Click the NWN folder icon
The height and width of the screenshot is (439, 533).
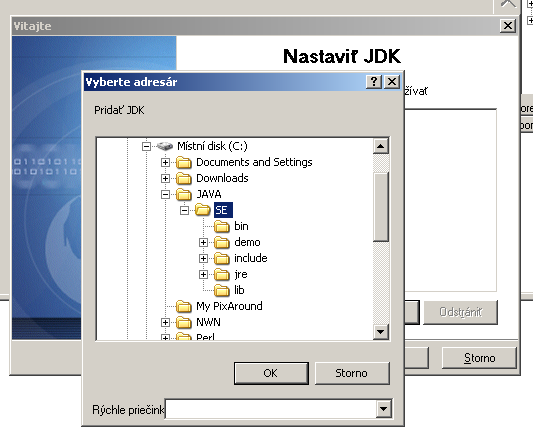(184, 322)
